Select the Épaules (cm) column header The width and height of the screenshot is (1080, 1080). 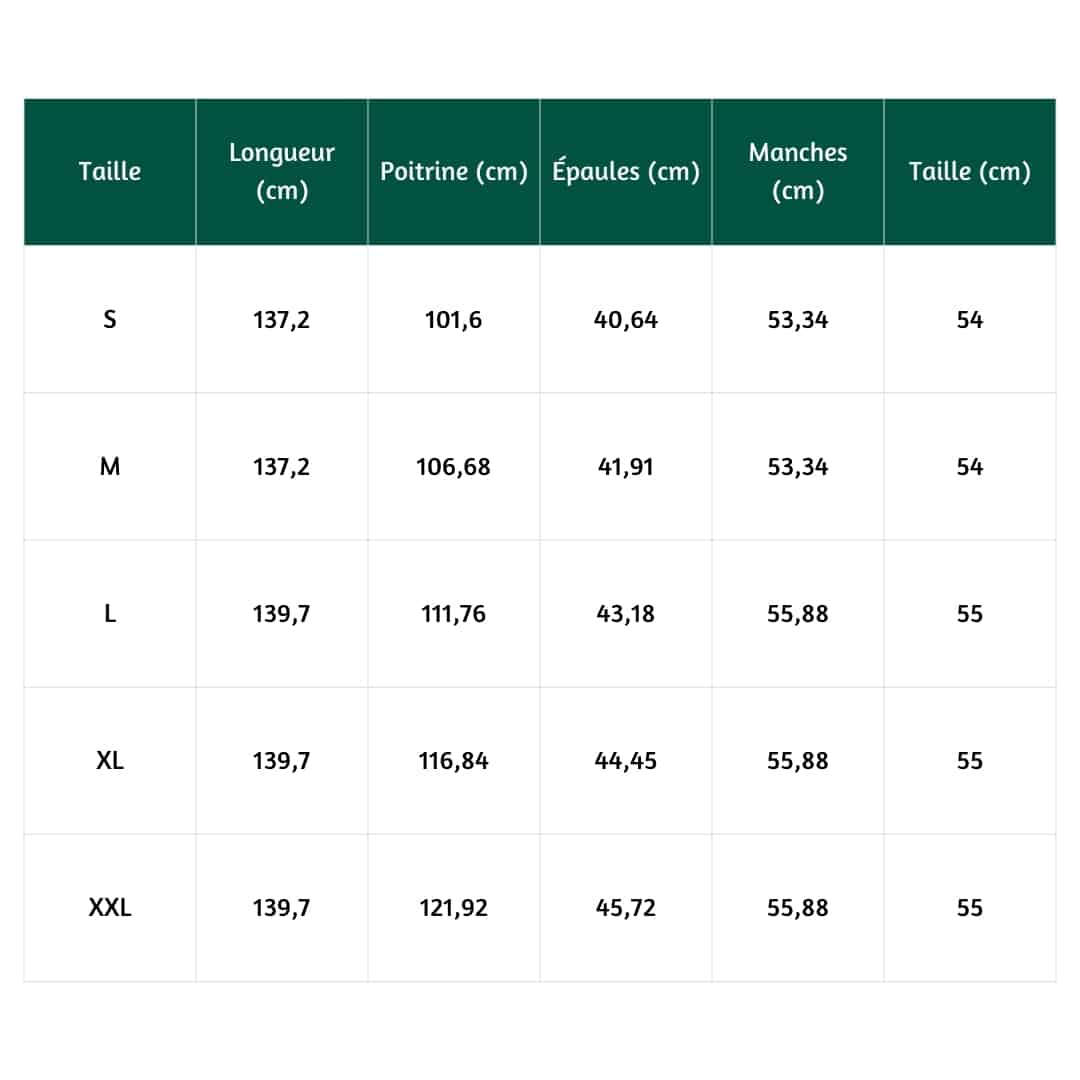[x=626, y=172]
